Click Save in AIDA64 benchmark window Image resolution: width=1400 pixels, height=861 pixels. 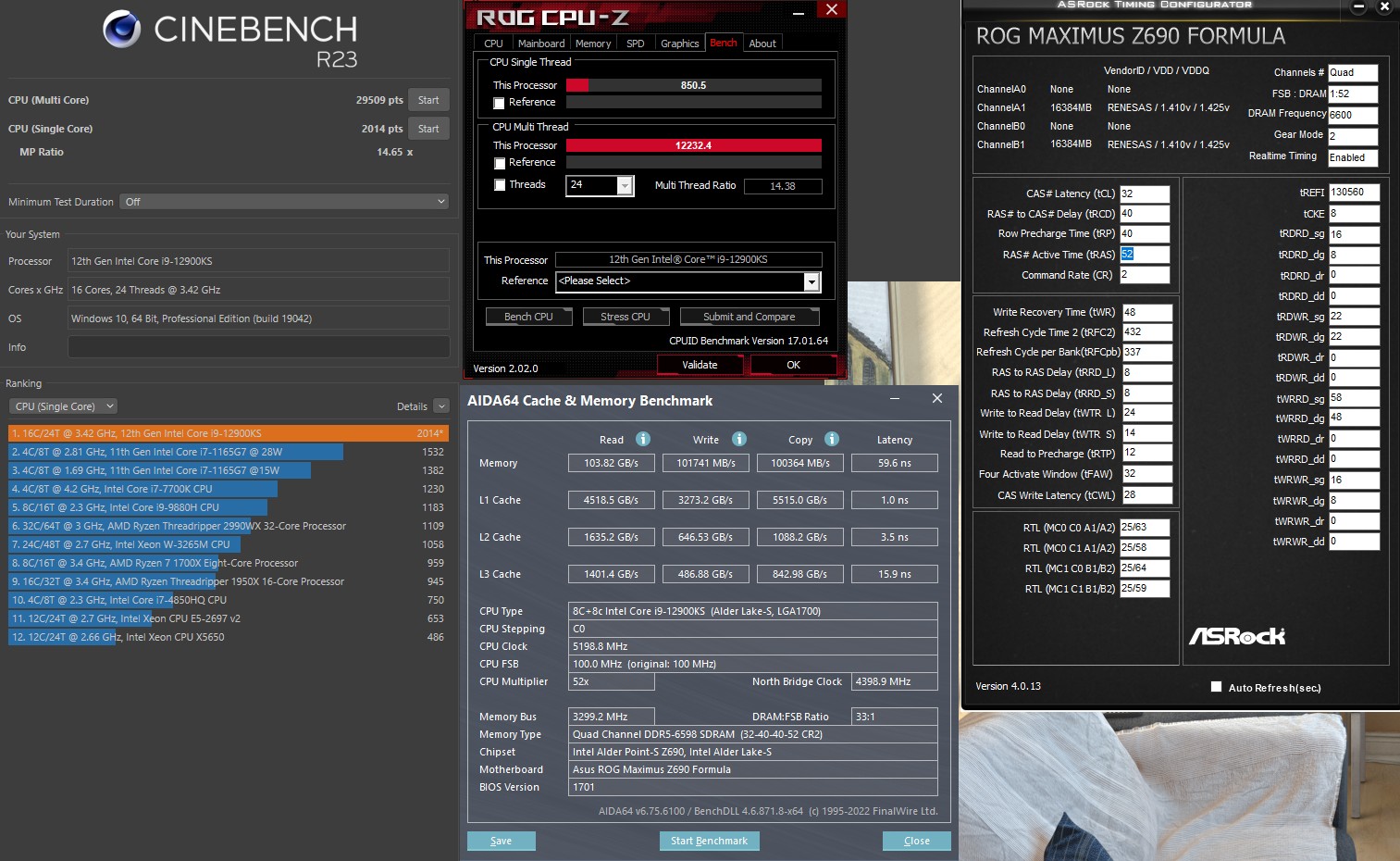point(502,841)
